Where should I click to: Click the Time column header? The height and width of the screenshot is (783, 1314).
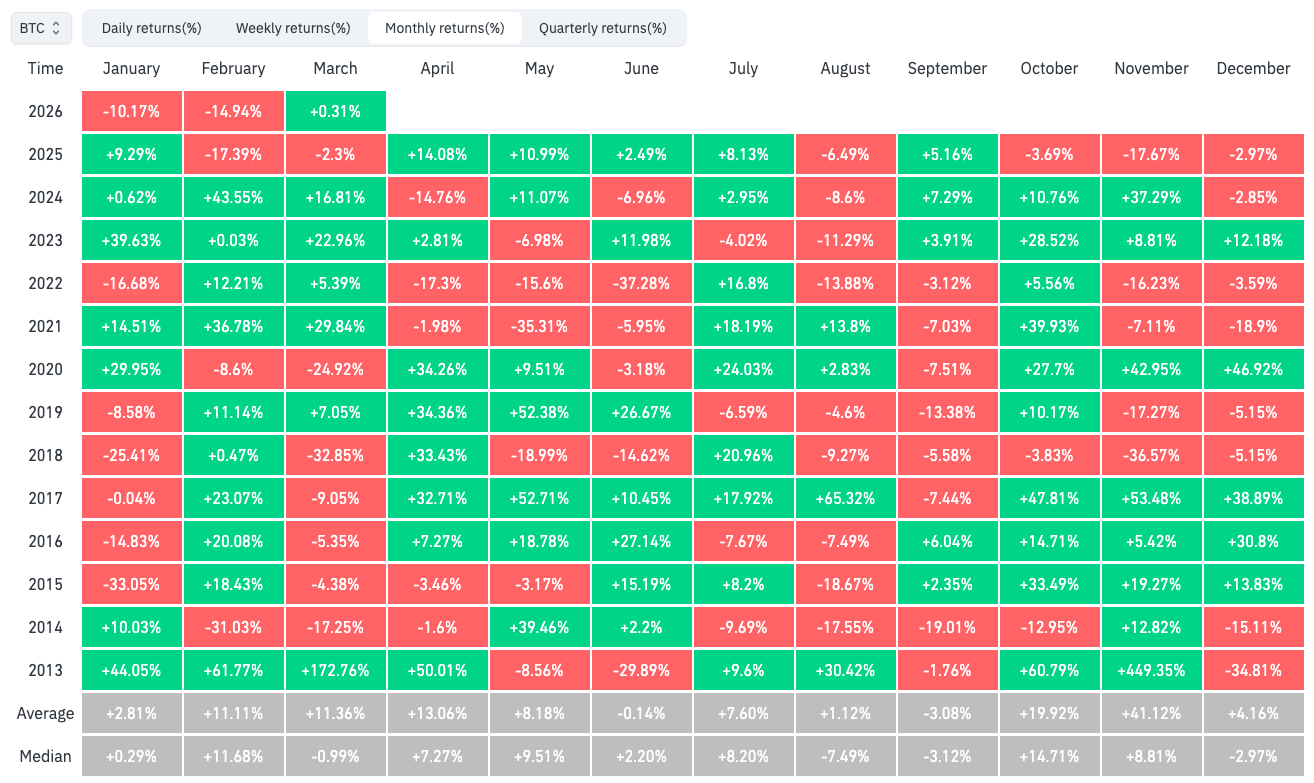point(45,68)
